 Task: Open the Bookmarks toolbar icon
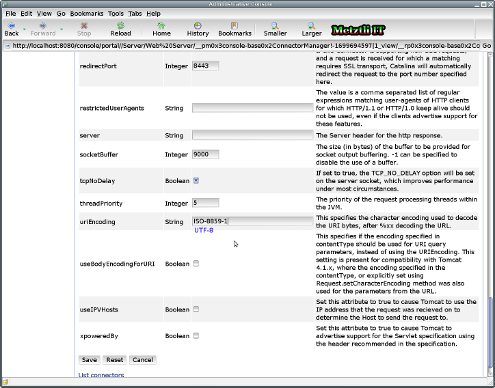tap(234, 25)
